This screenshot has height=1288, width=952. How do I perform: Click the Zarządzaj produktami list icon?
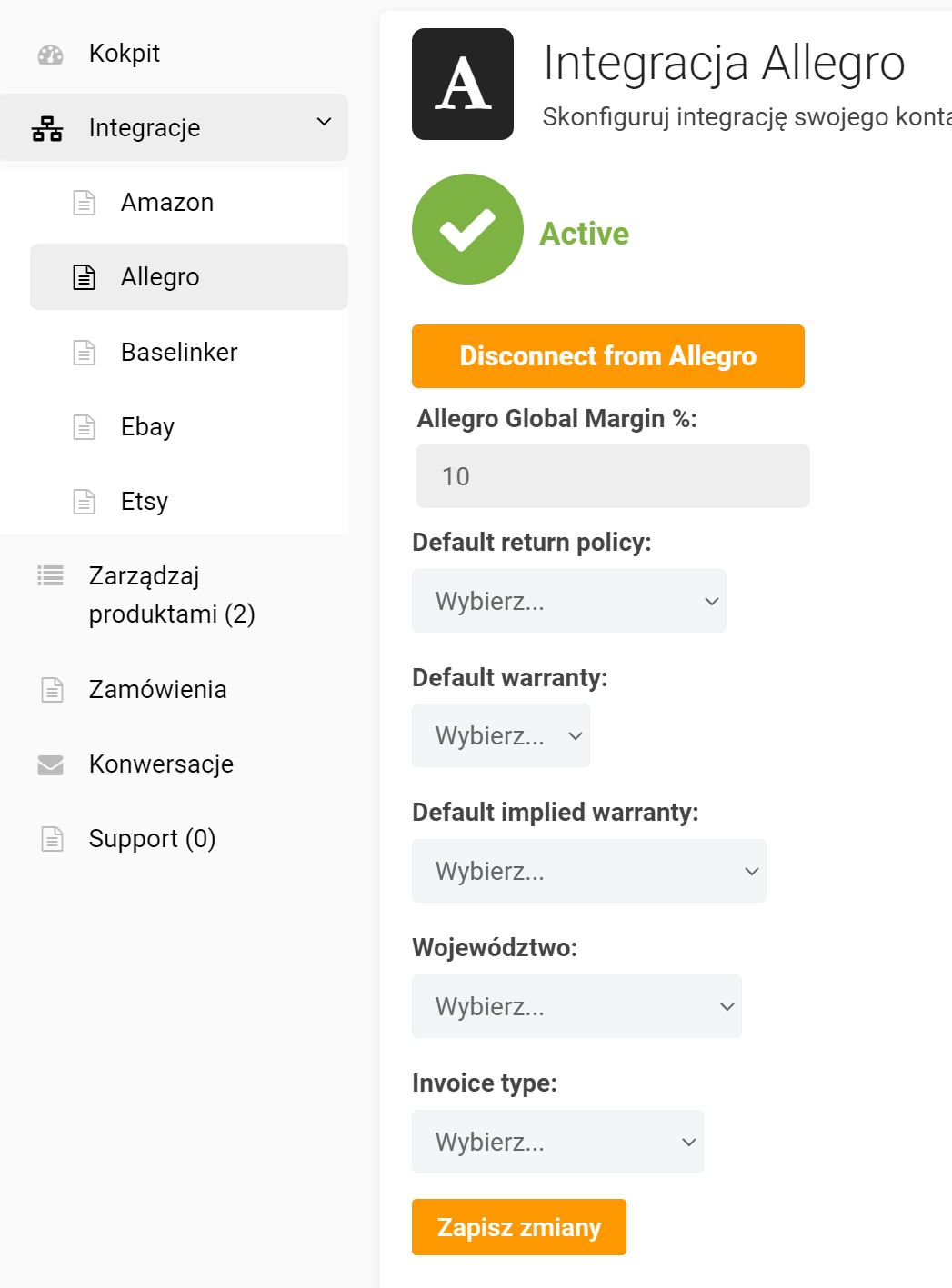click(51, 575)
